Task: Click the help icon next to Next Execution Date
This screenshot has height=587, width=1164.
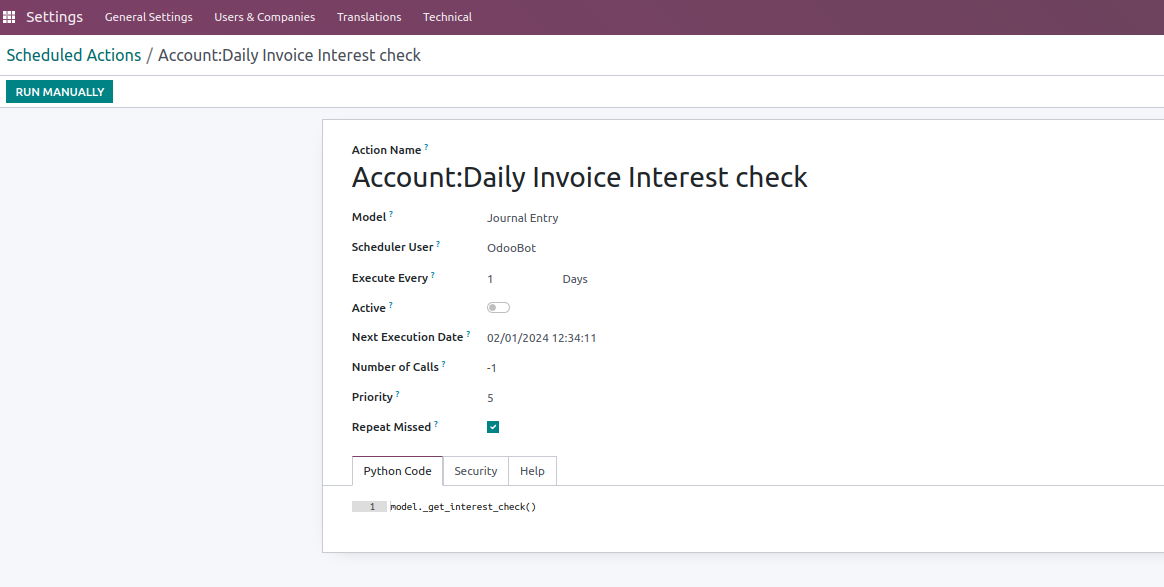Action: click(x=468, y=334)
